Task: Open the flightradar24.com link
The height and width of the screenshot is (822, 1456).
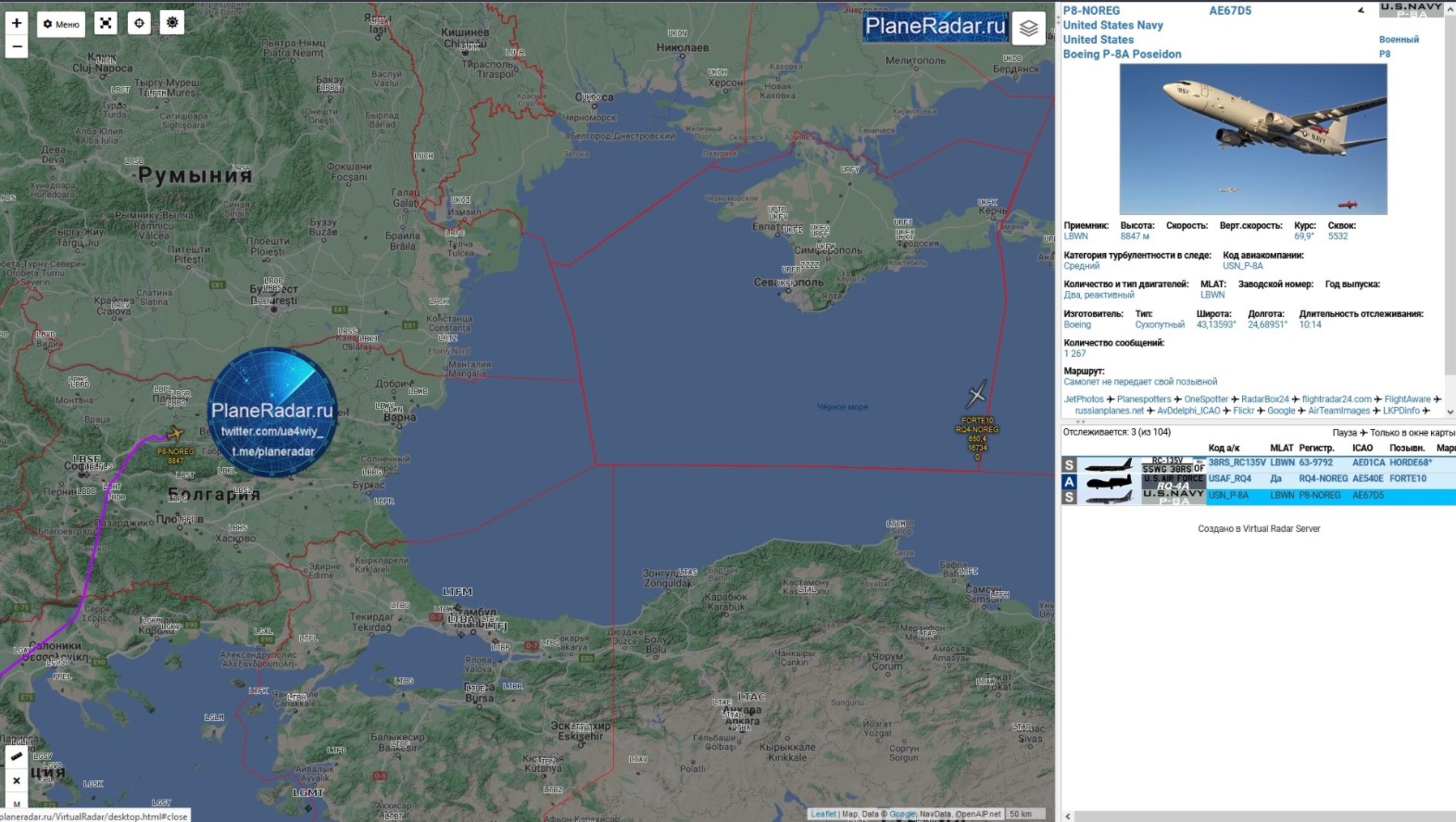Action: pos(1337,399)
